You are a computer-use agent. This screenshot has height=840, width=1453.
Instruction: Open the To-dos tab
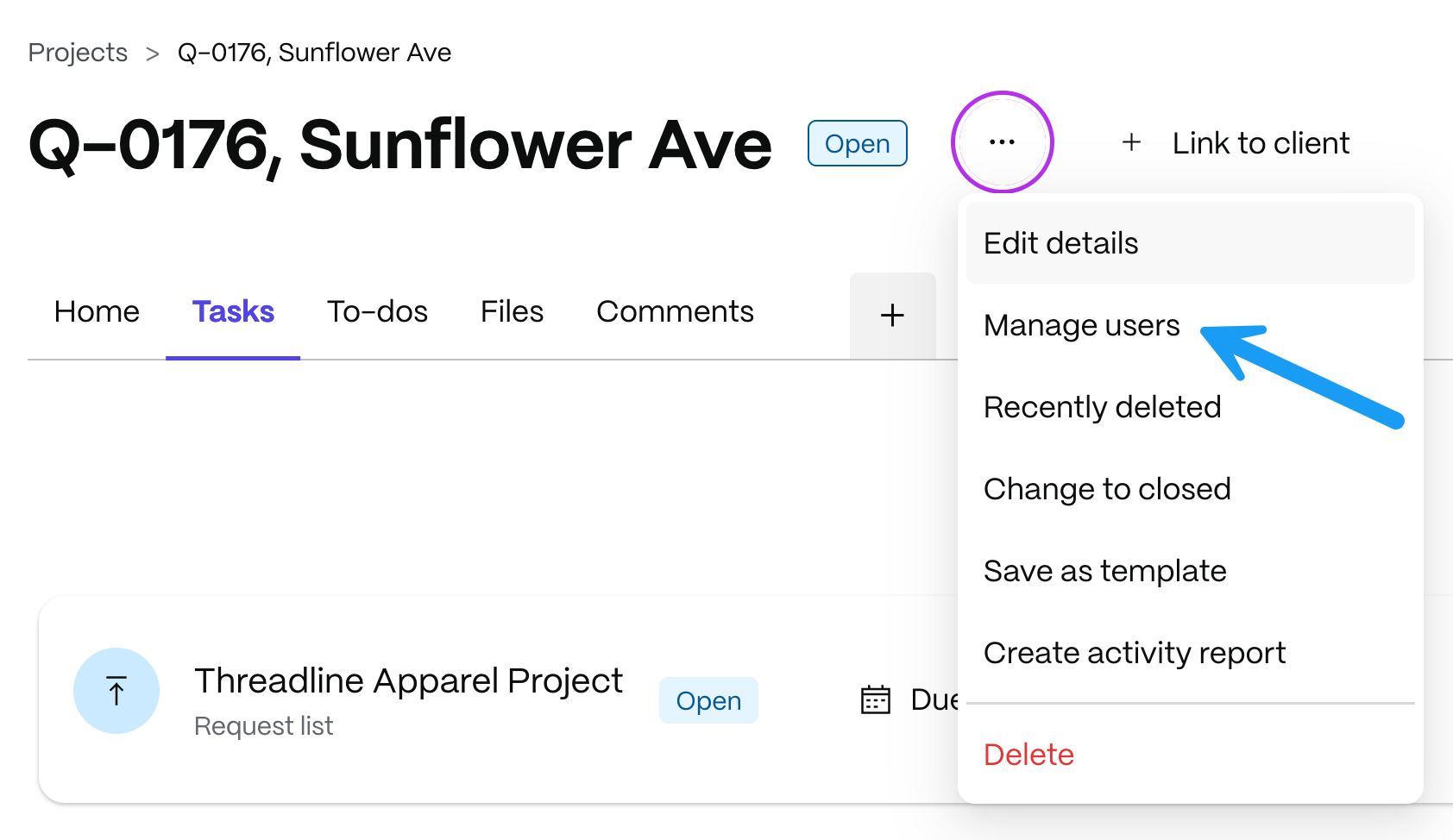point(377,311)
